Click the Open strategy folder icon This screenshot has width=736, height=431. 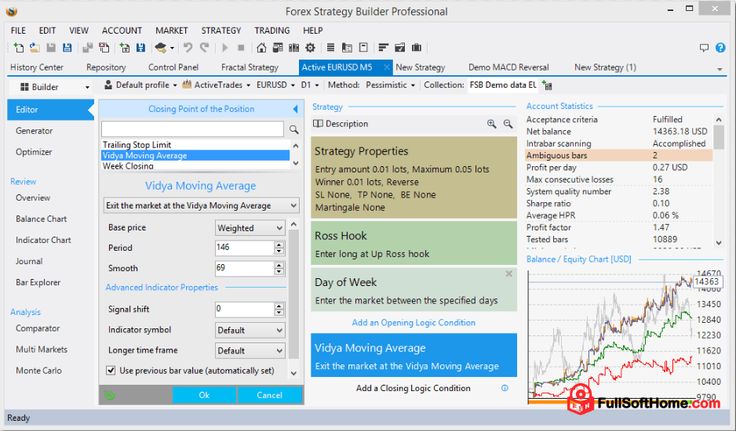tap(34, 48)
